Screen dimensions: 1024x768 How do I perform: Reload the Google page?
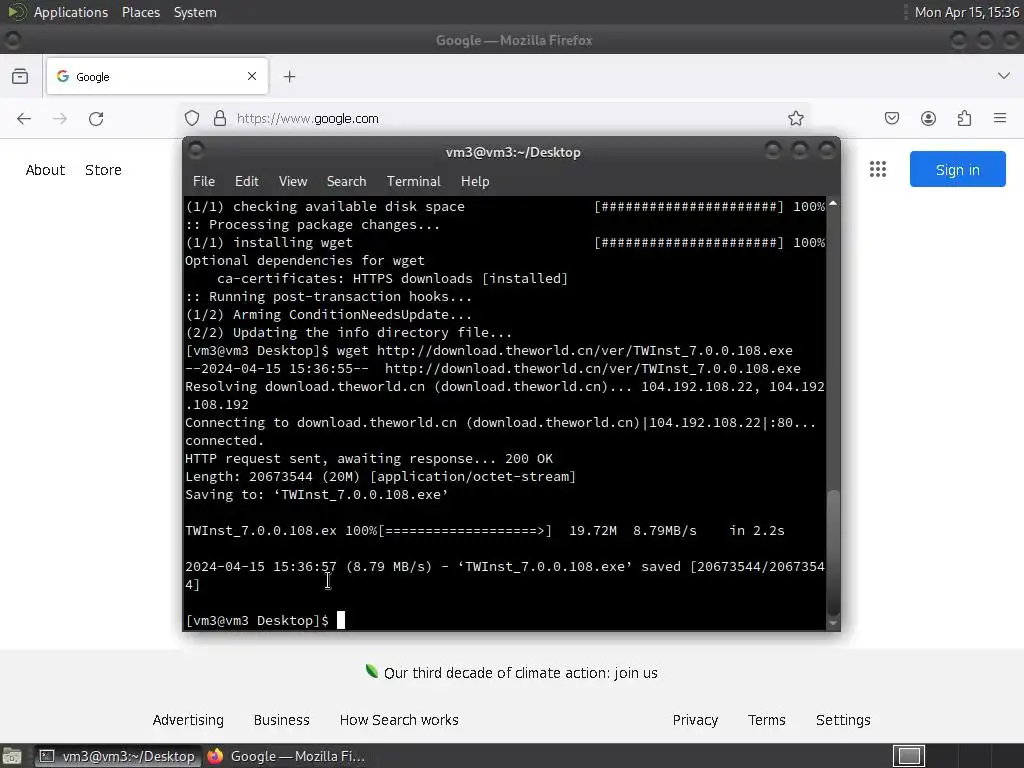click(x=96, y=118)
